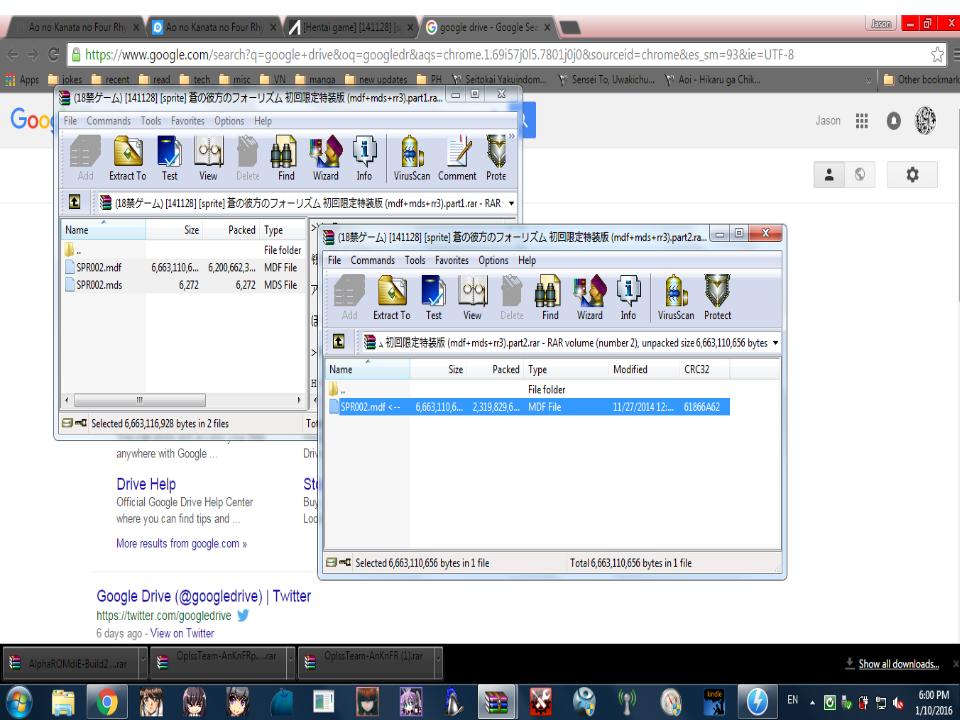Go up one level in the part2.rar window
960x720 pixels.
(x=337, y=342)
